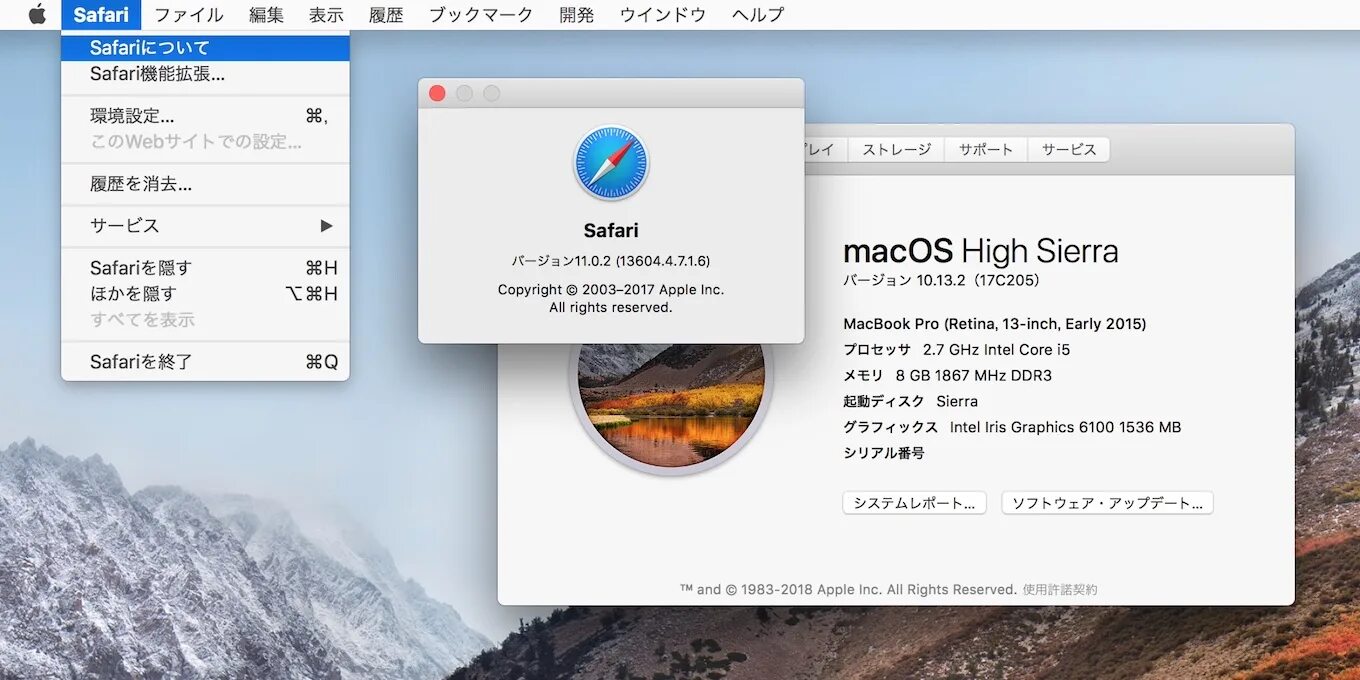Switch to the ストレージ tab
Viewport: 1360px width, 680px height.
(x=897, y=149)
